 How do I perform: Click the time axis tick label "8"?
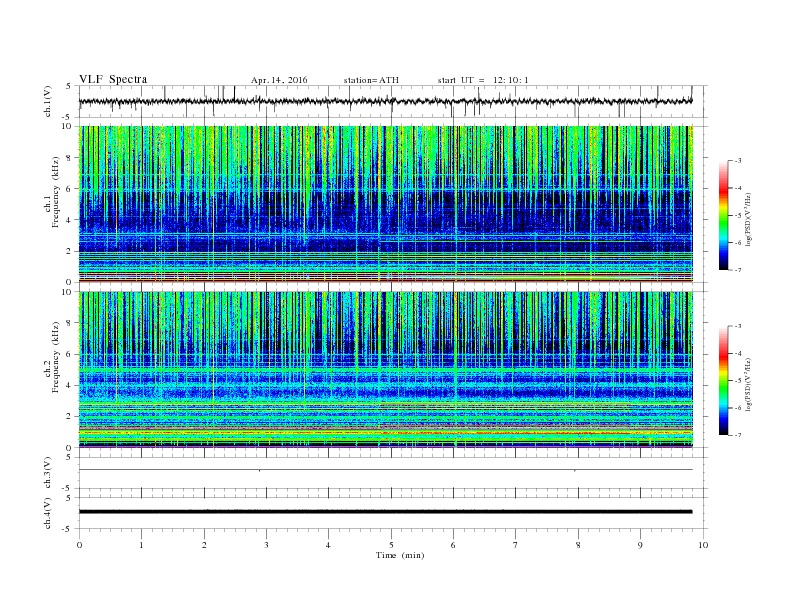578,545
